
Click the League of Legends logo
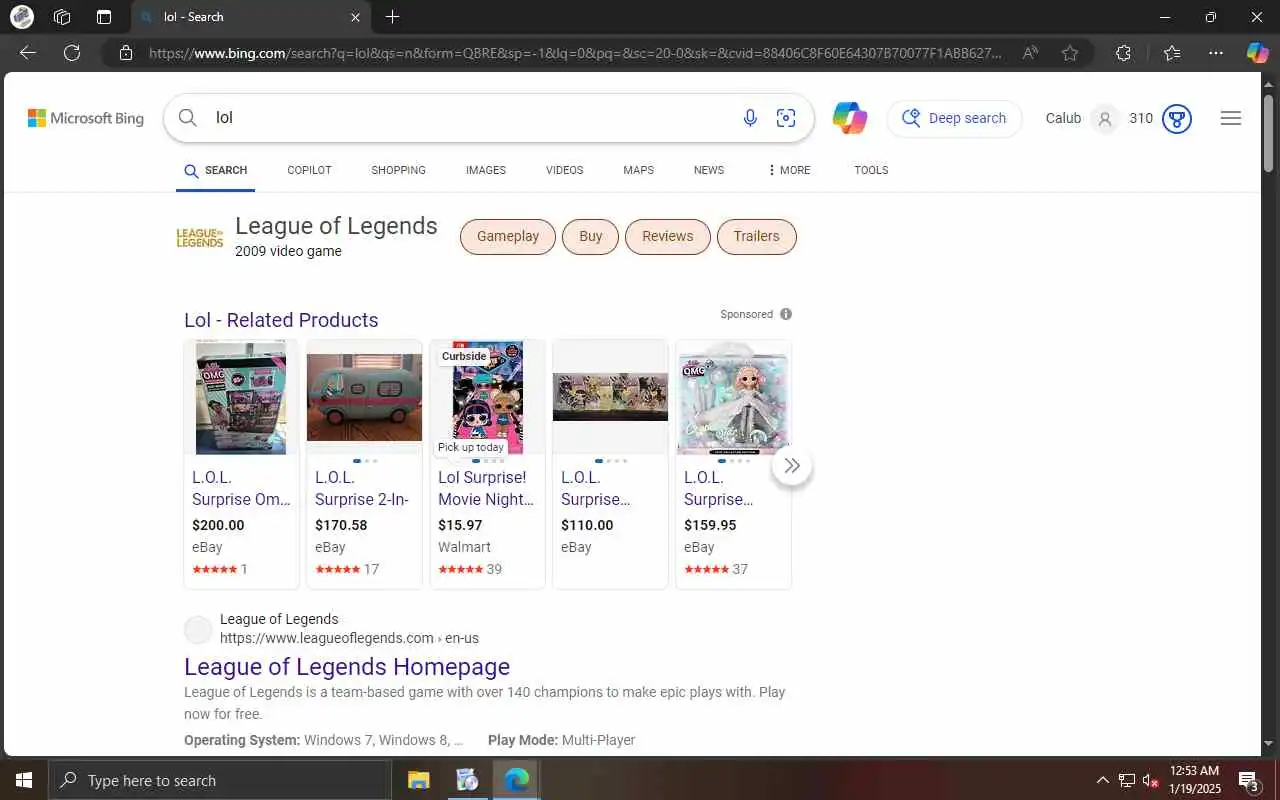tap(200, 237)
